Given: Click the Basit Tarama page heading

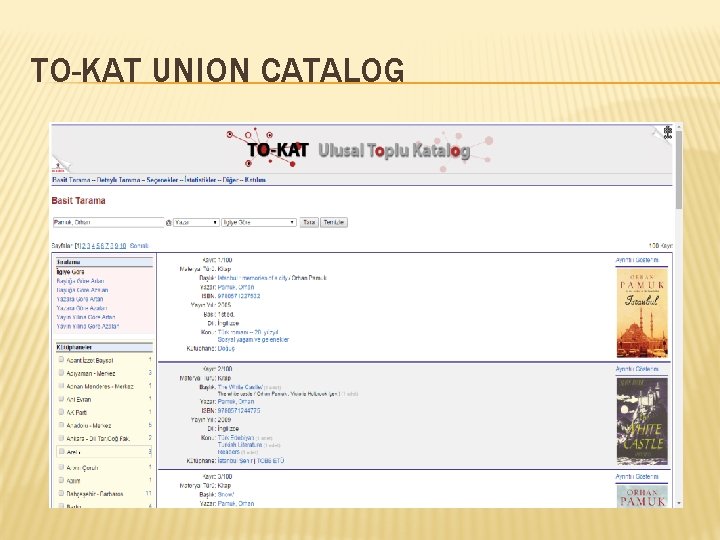Looking at the screenshot, I should pos(79,201).
